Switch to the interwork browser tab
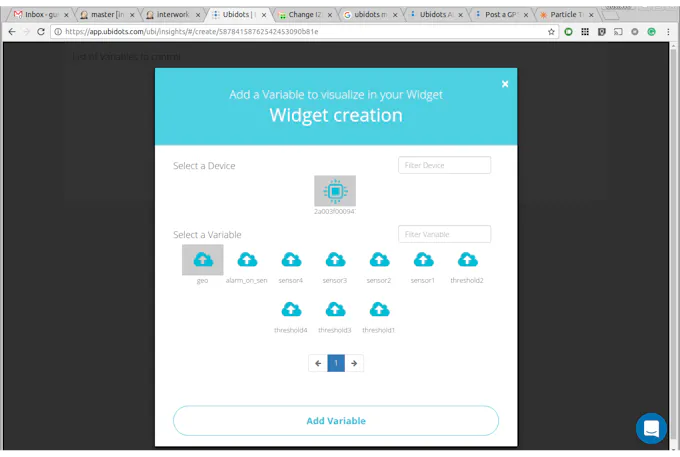 [172, 14]
